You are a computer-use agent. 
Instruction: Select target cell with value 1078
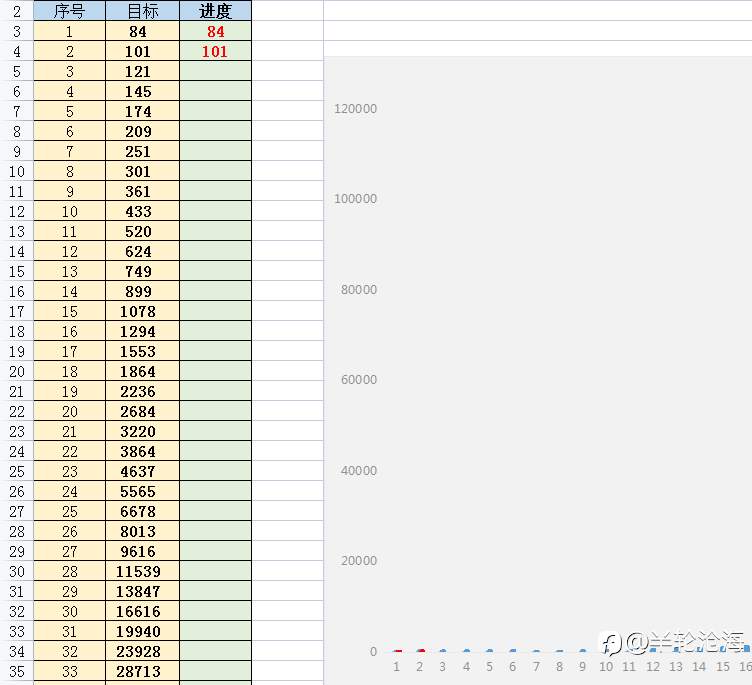click(x=142, y=311)
